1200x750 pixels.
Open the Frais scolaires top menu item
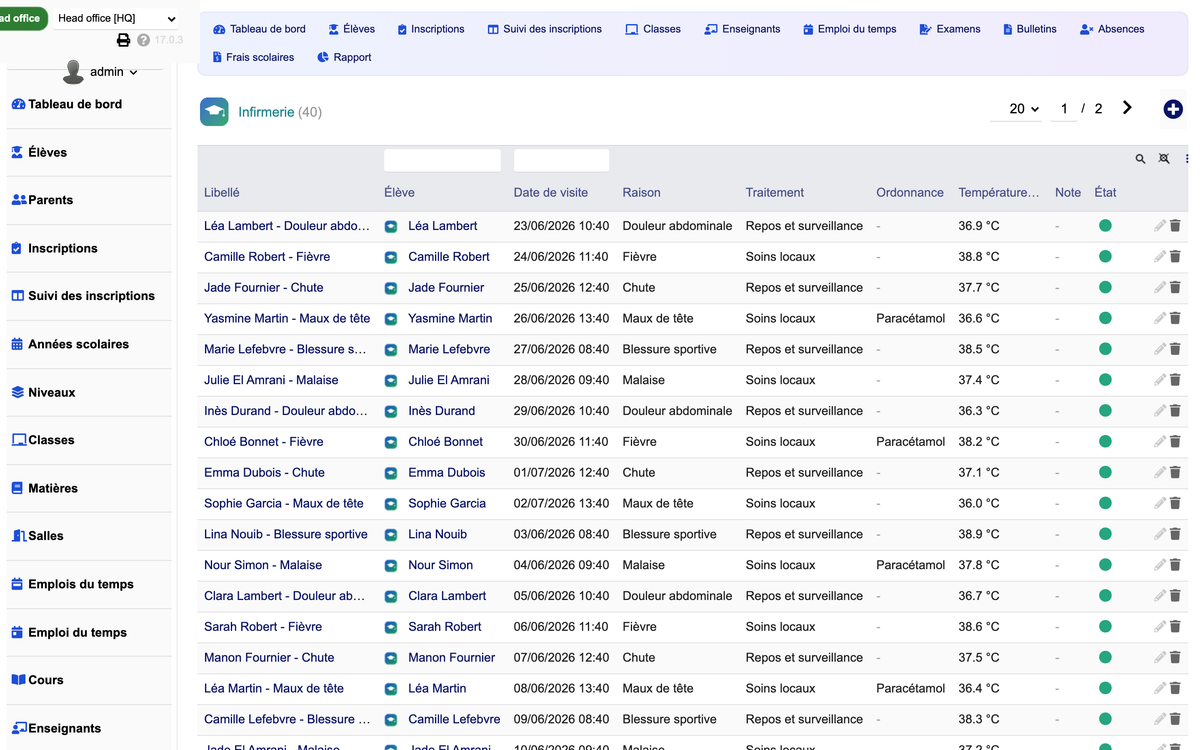(253, 57)
